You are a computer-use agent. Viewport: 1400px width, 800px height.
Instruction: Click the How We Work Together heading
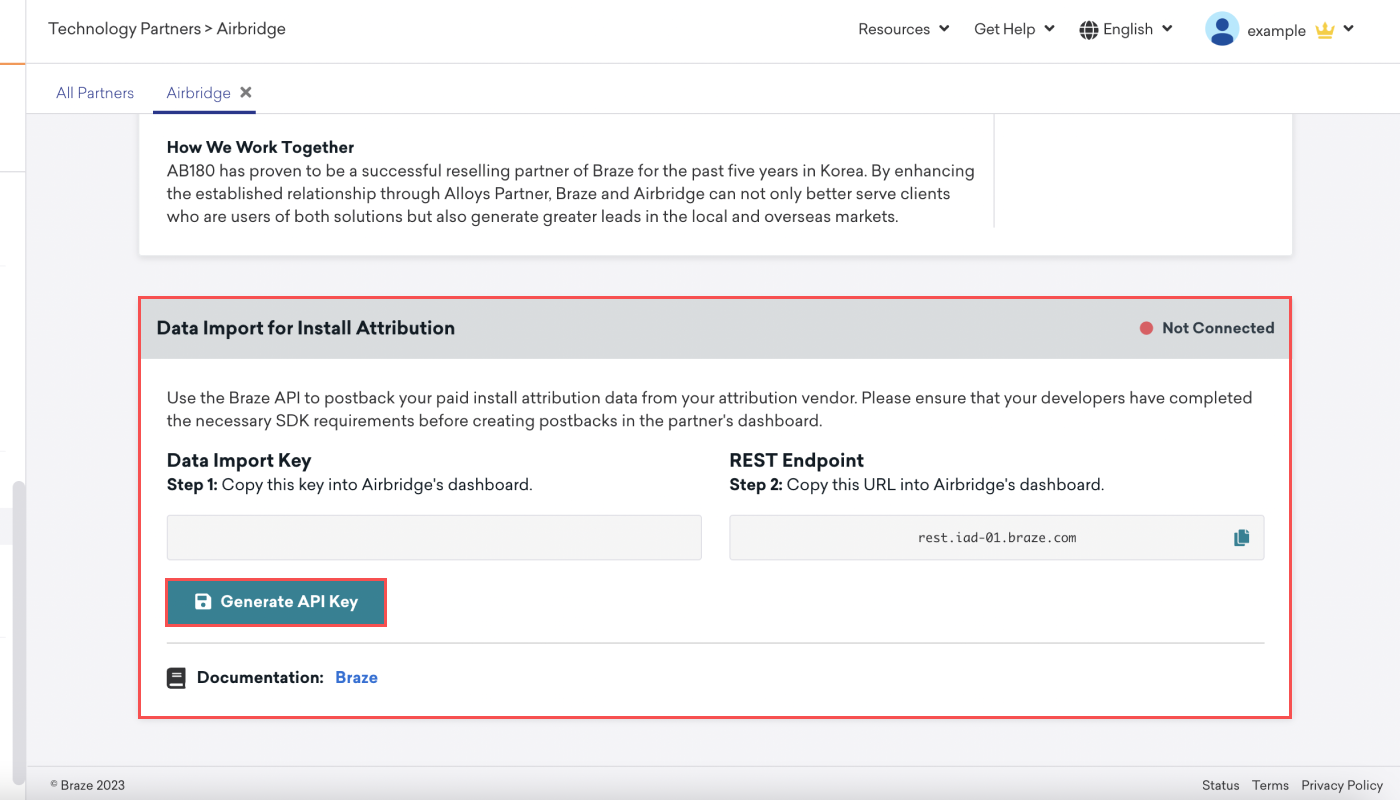point(261,148)
